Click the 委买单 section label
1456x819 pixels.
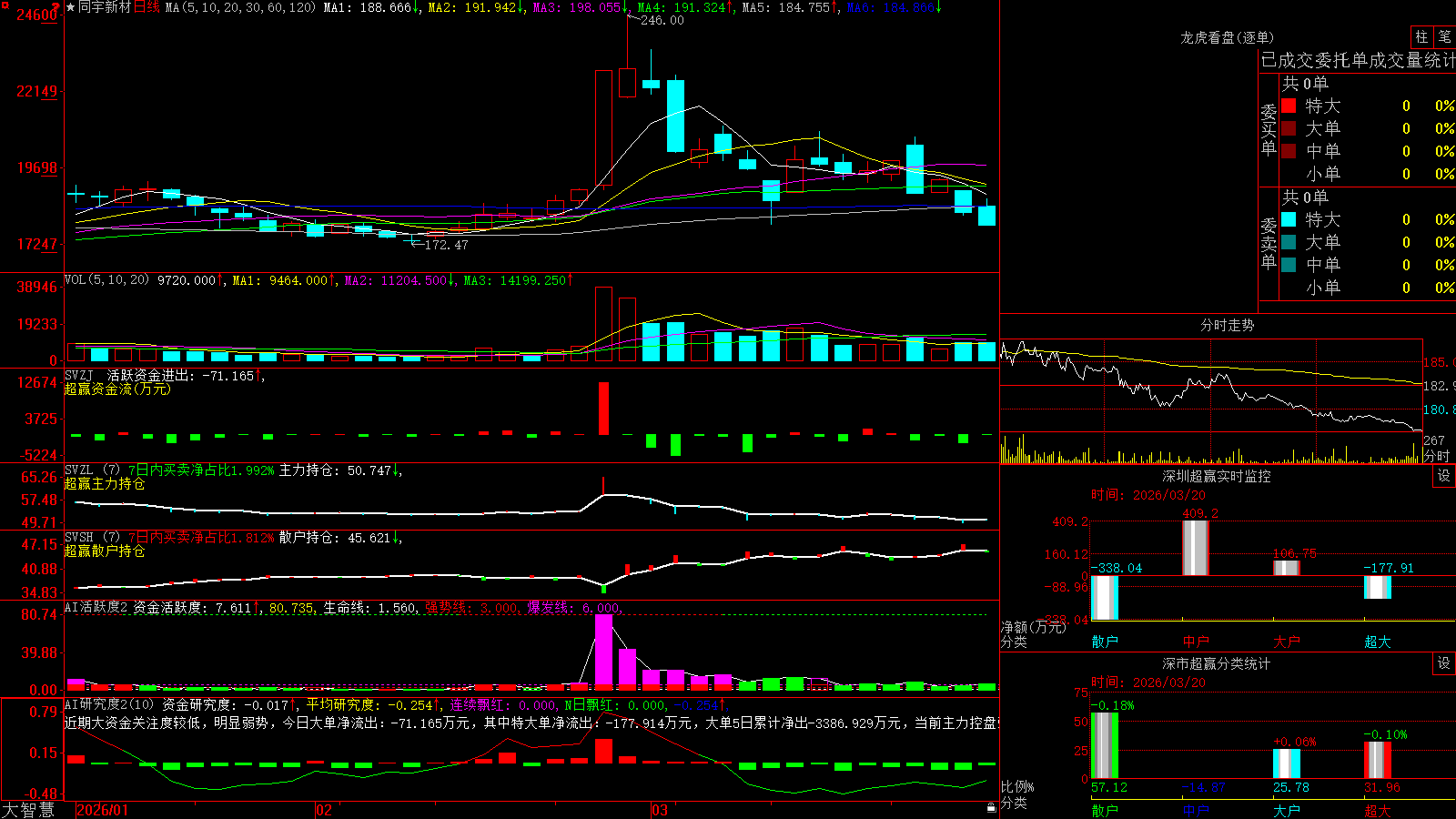[1269, 128]
